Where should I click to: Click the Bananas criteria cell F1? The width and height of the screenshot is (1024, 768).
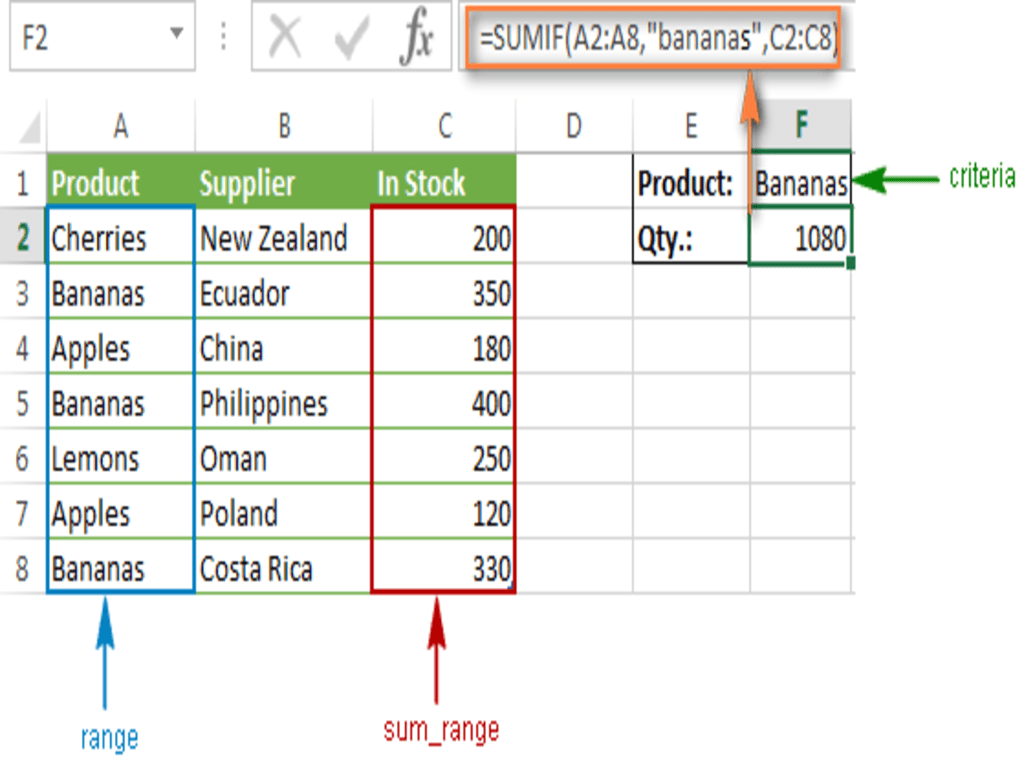pos(801,183)
